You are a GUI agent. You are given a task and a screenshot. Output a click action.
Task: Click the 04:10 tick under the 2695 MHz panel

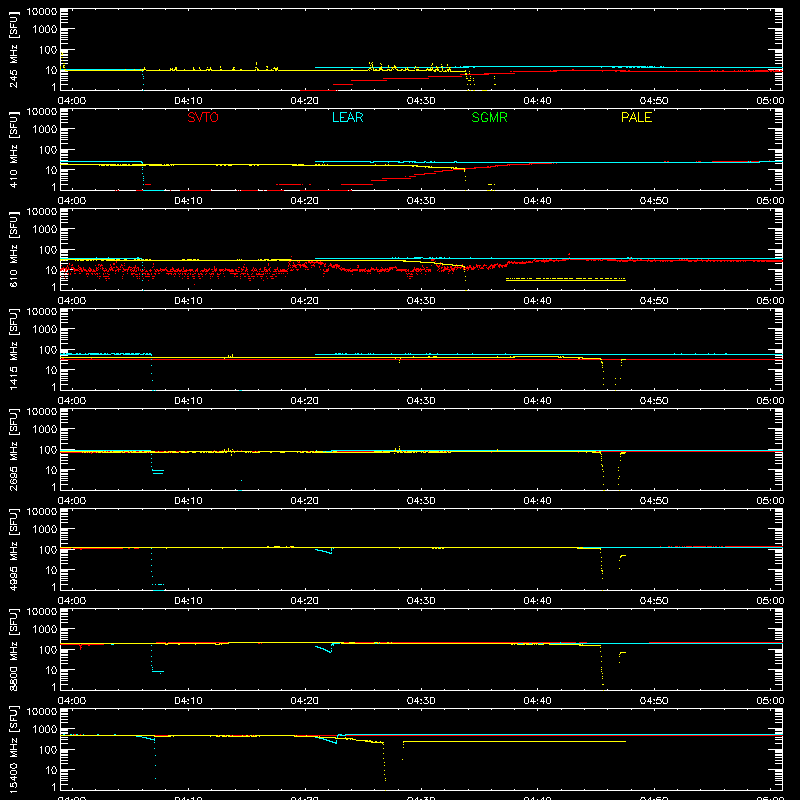[x=188, y=501]
